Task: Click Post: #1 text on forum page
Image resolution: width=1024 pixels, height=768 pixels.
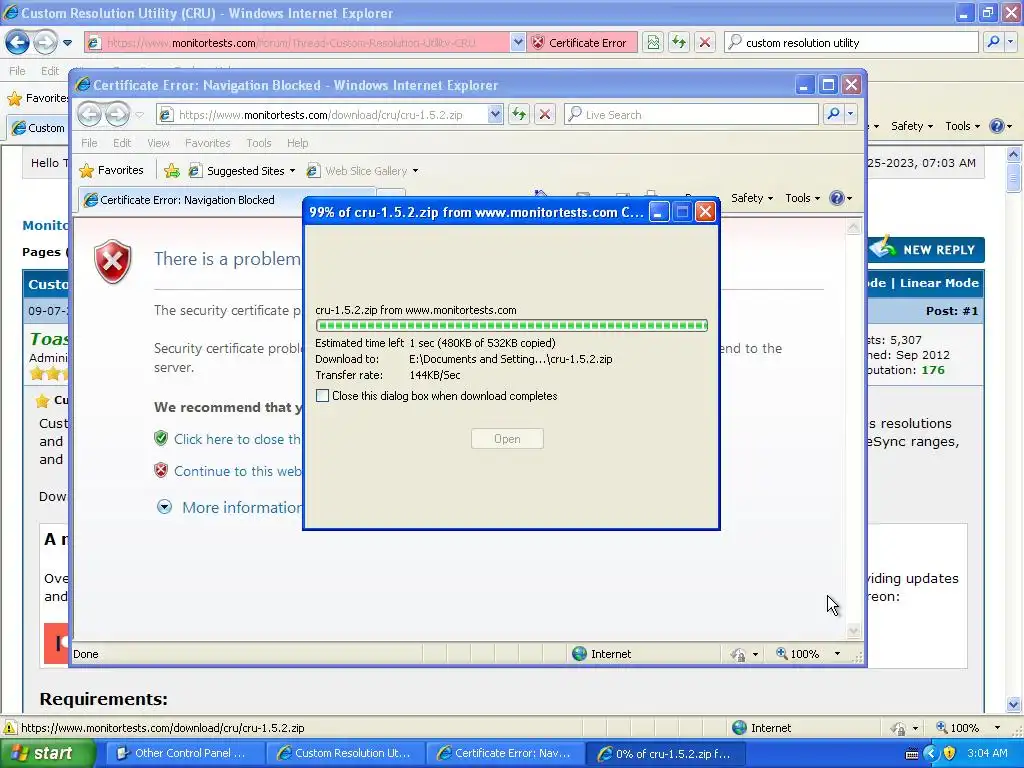Action: click(x=952, y=311)
